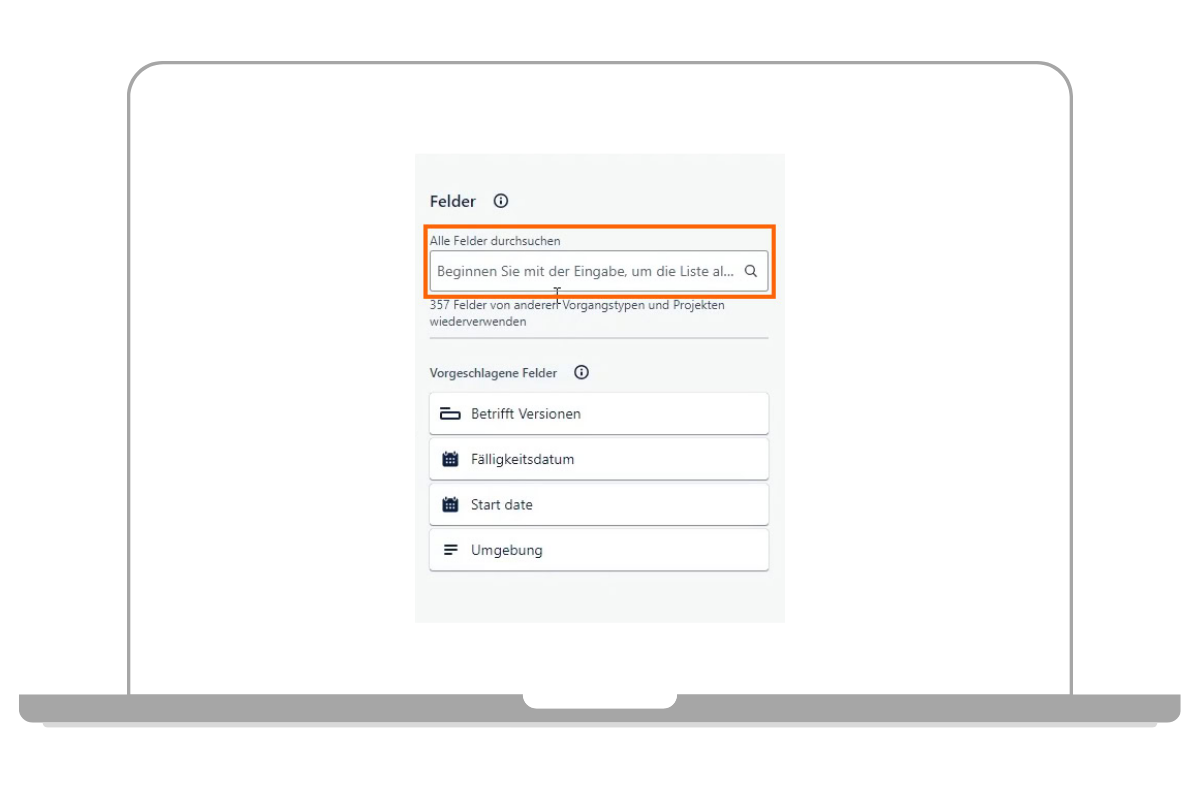This screenshot has width=1200, height=790.
Task: Click the Start date calendar icon
Action: pos(450,505)
